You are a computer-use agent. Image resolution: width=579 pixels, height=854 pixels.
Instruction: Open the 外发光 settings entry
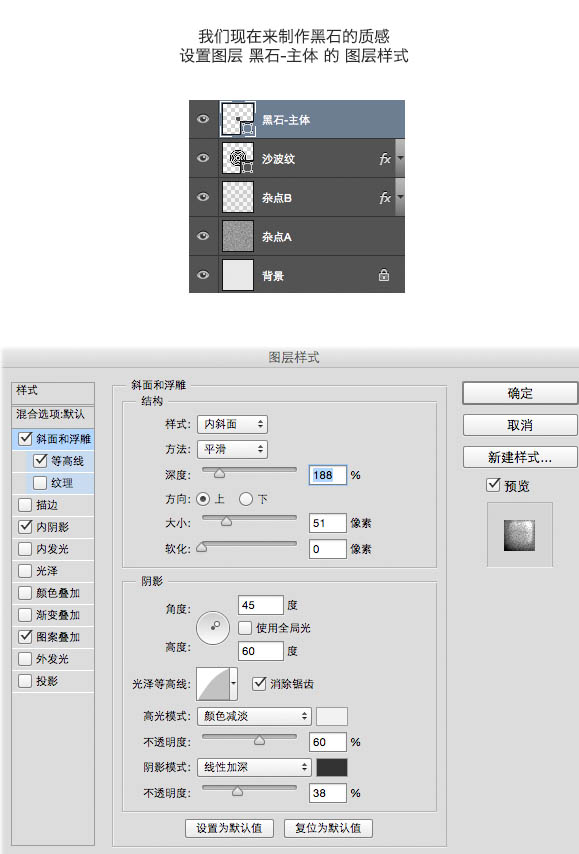click(52, 659)
